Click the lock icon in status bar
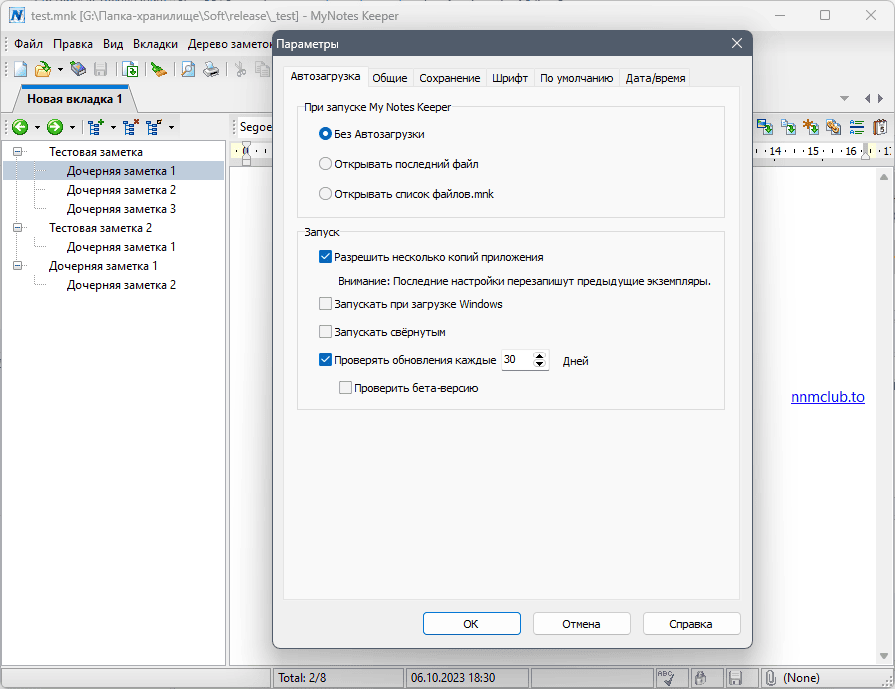The height and width of the screenshot is (689, 895). coord(700,678)
